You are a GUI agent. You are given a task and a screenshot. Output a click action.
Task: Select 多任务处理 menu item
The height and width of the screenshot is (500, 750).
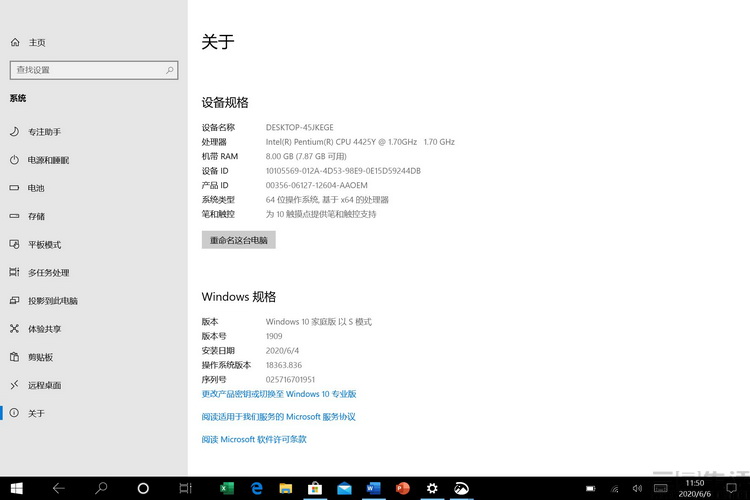[48, 273]
